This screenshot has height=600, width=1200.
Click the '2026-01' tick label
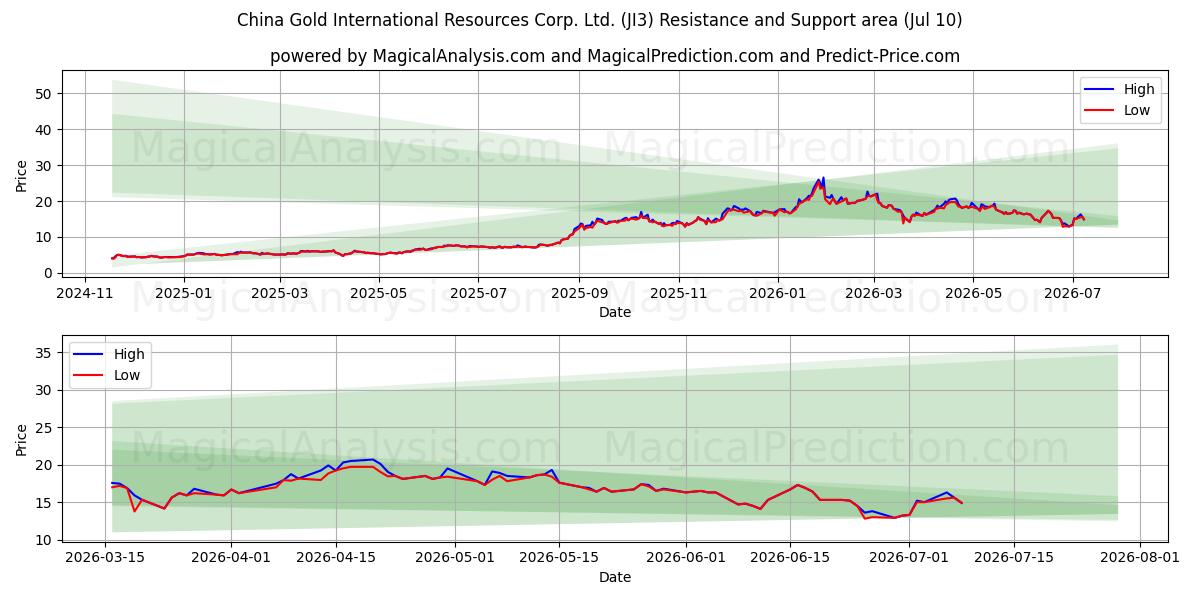(x=777, y=293)
